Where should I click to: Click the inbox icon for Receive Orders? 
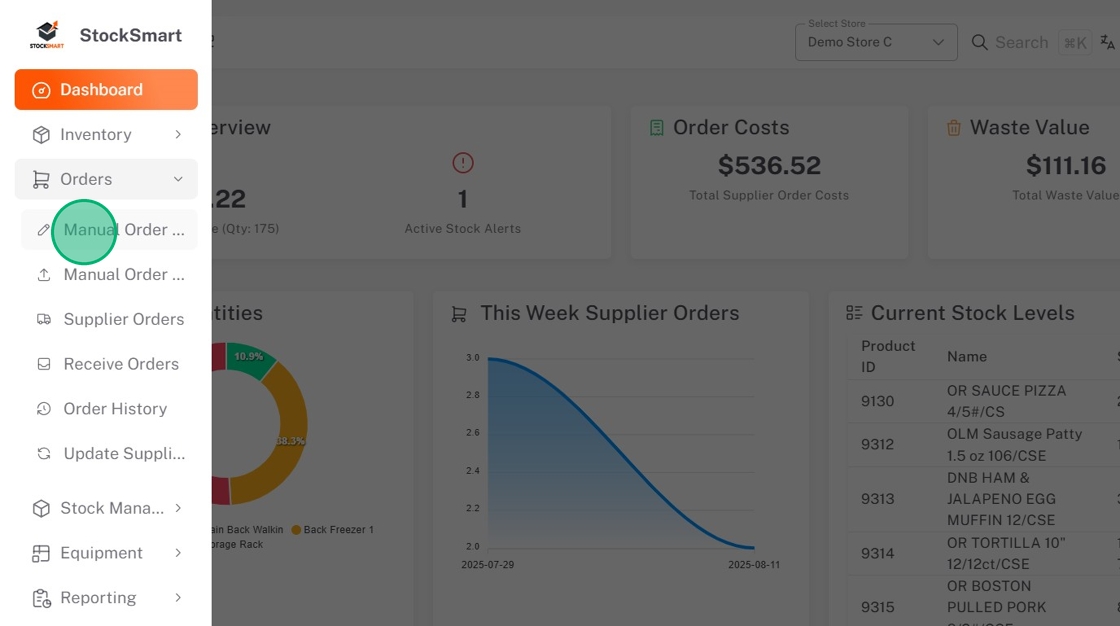point(44,364)
